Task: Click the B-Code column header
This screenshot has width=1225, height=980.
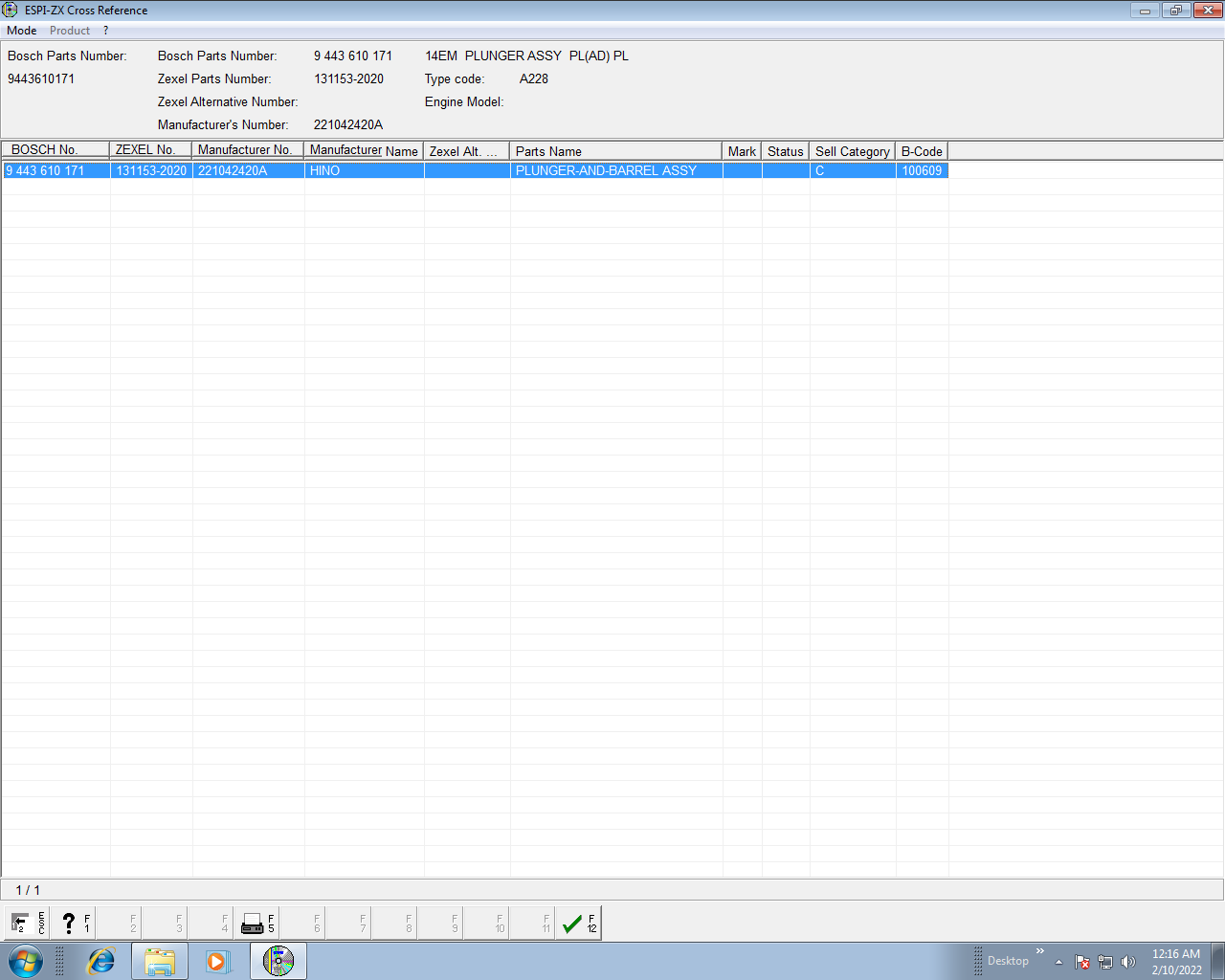Action: (922, 151)
